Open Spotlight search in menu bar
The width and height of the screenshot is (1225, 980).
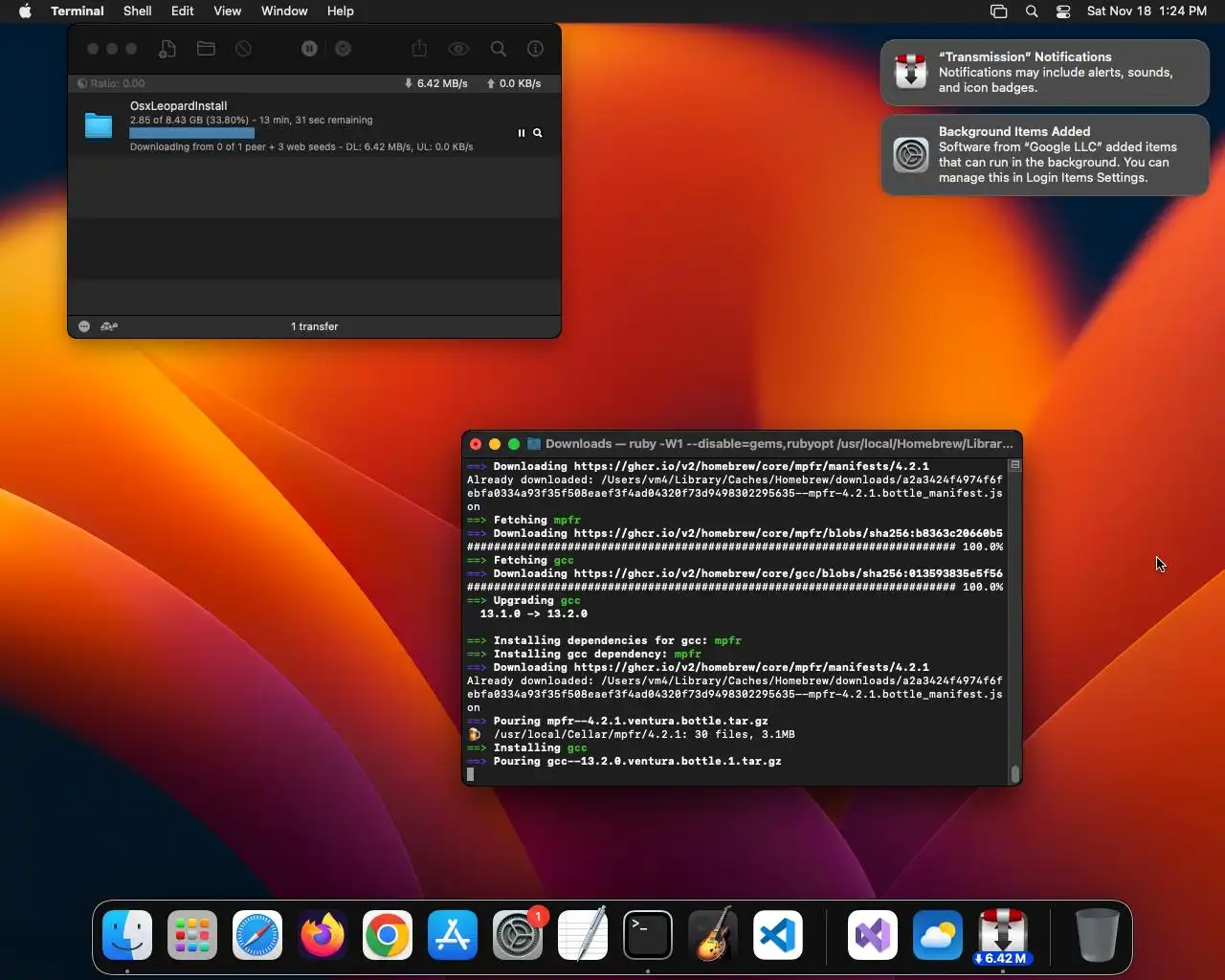click(1032, 11)
